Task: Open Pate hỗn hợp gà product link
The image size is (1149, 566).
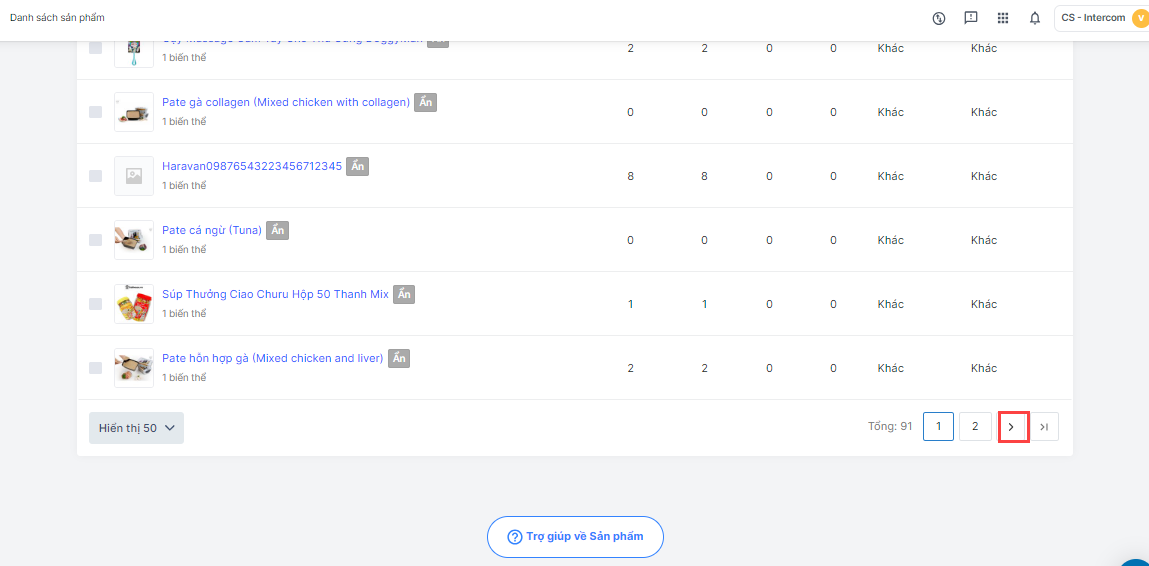Action: pyautogui.click(x=272, y=358)
